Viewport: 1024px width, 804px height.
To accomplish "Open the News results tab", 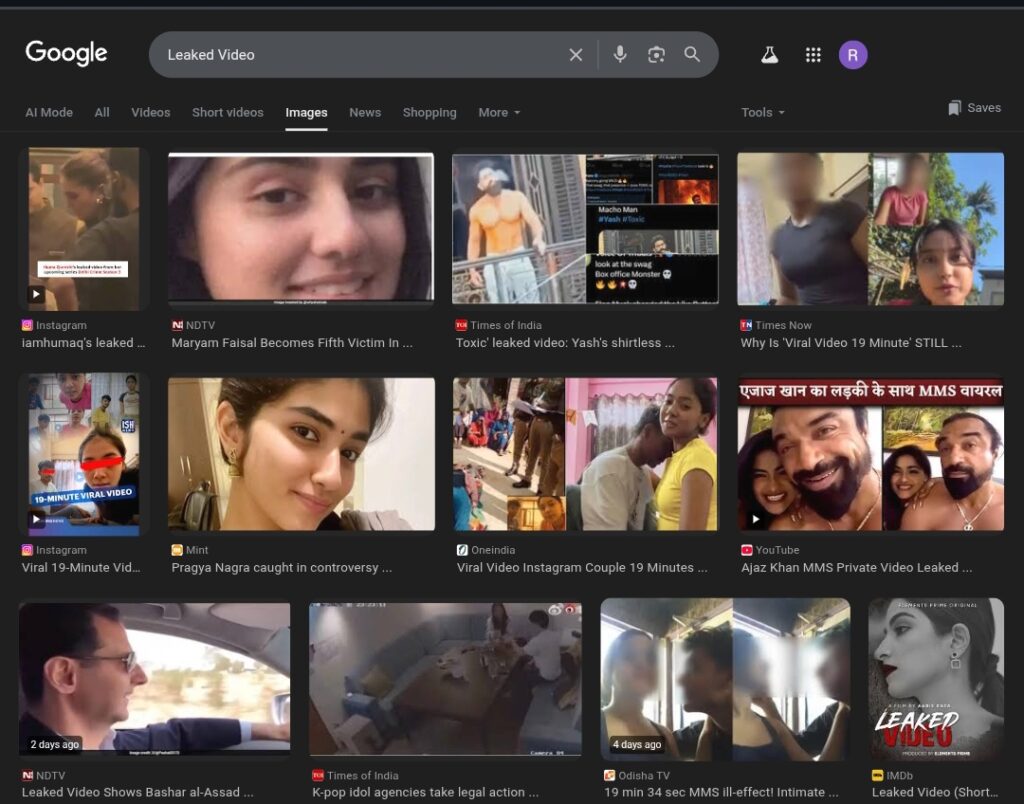I will [365, 113].
